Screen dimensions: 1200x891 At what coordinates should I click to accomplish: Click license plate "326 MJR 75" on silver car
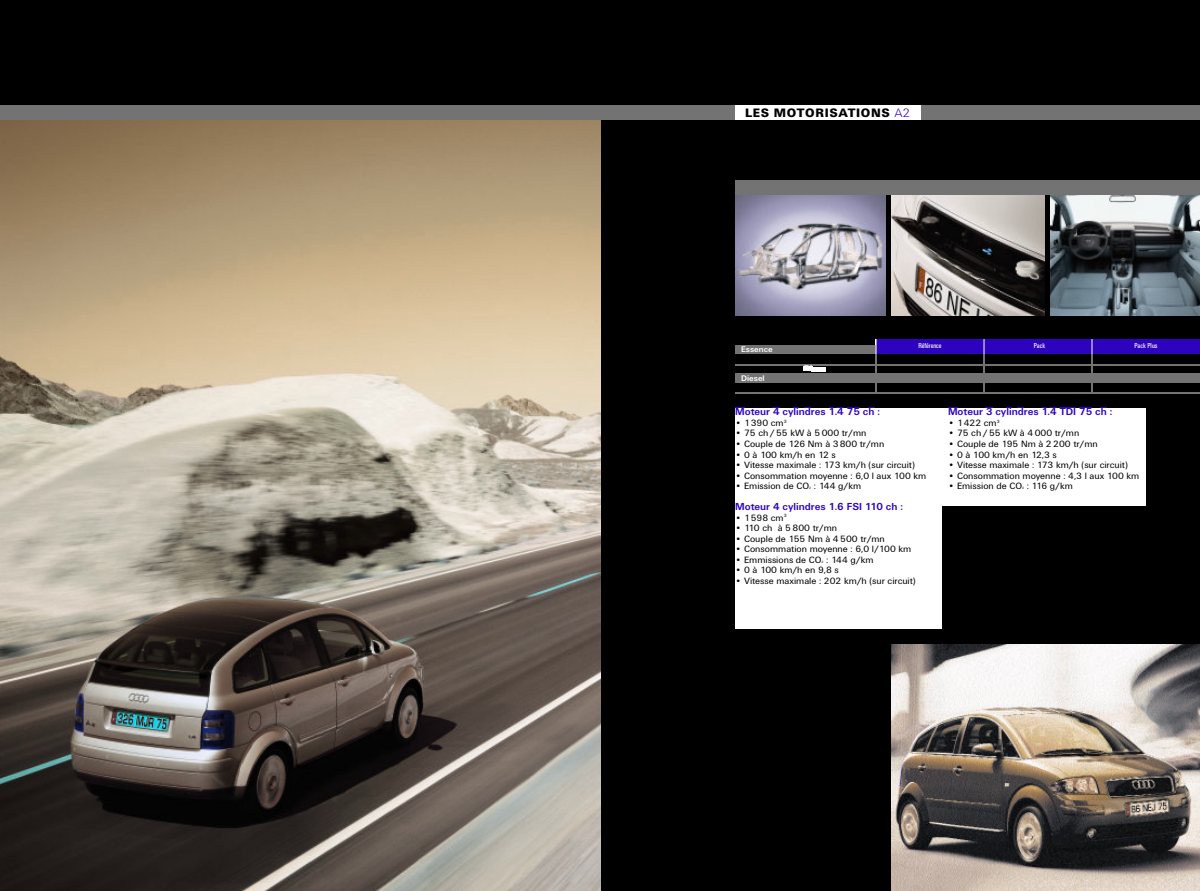point(141,721)
